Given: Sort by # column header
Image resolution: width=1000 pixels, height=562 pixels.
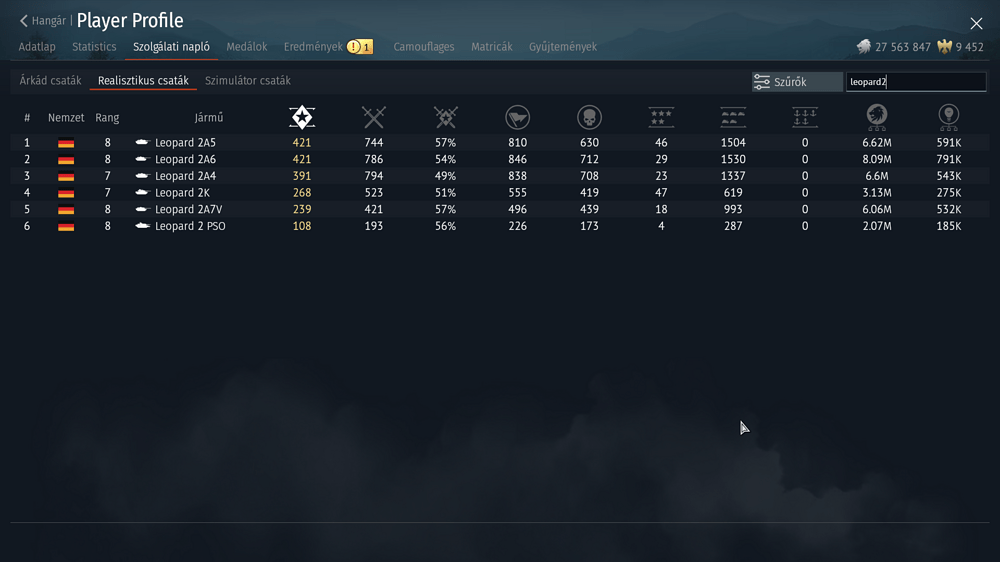Looking at the screenshot, I should click(27, 117).
